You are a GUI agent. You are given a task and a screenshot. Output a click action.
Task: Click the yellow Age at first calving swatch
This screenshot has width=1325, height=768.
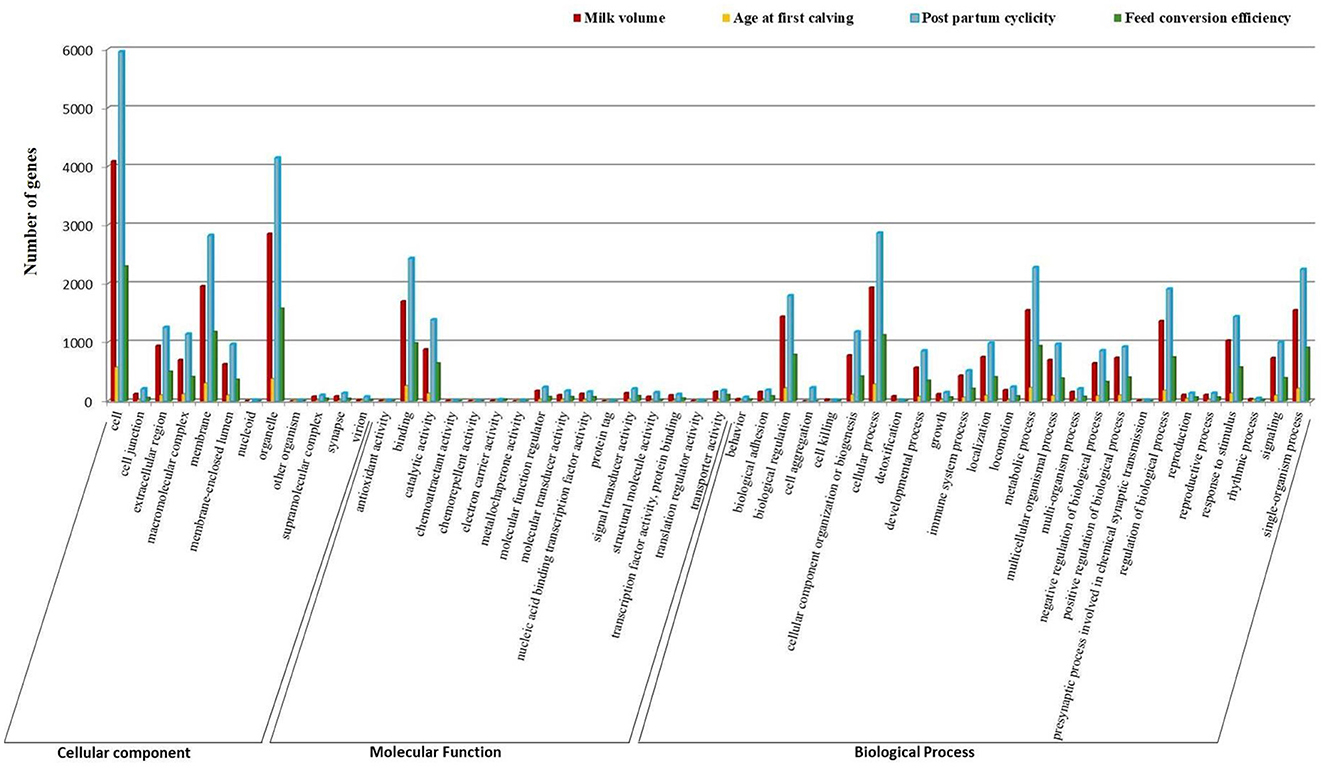[x=728, y=18]
